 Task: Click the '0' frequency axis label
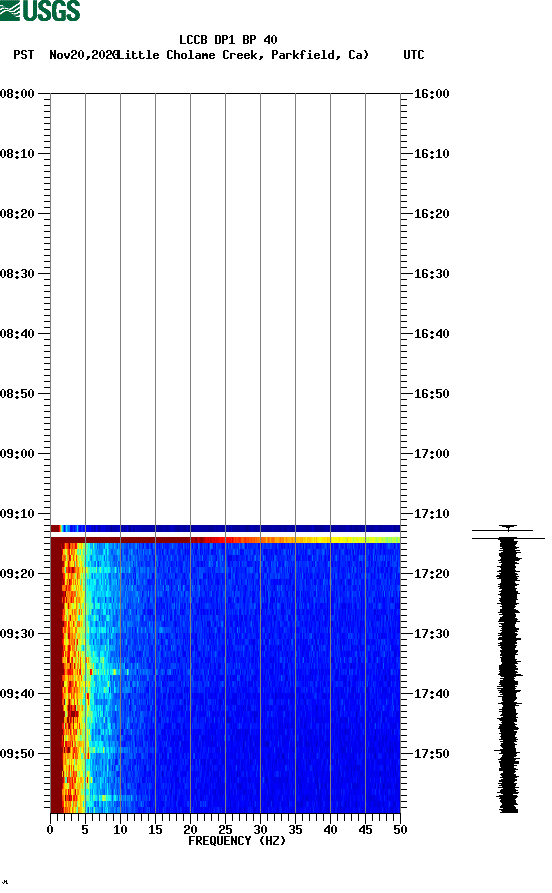pyautogui.click(x=50, y=830)
